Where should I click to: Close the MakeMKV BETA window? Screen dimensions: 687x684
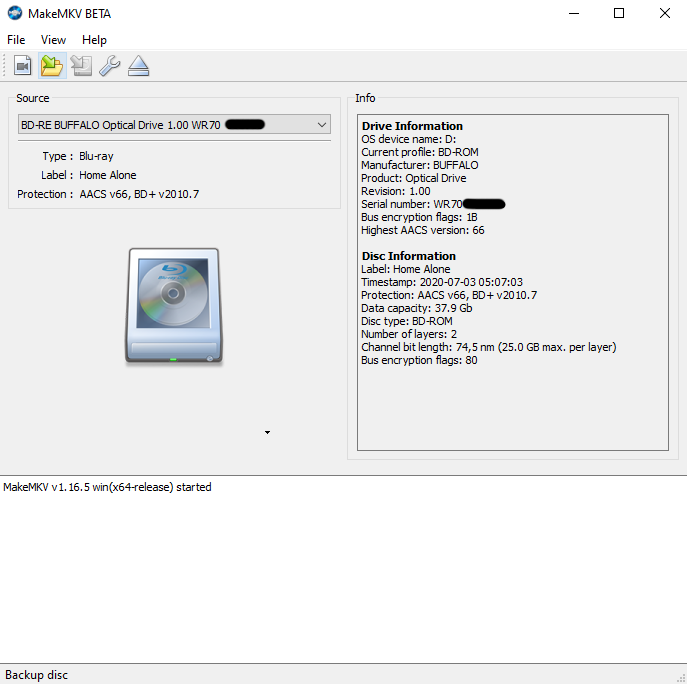pos(665,14)
